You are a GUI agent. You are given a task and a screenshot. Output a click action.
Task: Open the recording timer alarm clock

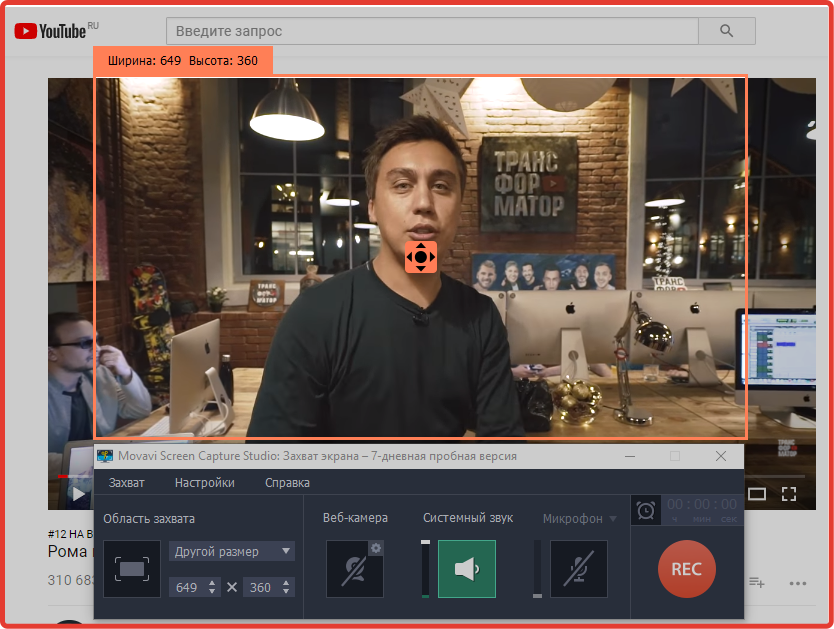(x=646, y=511)
